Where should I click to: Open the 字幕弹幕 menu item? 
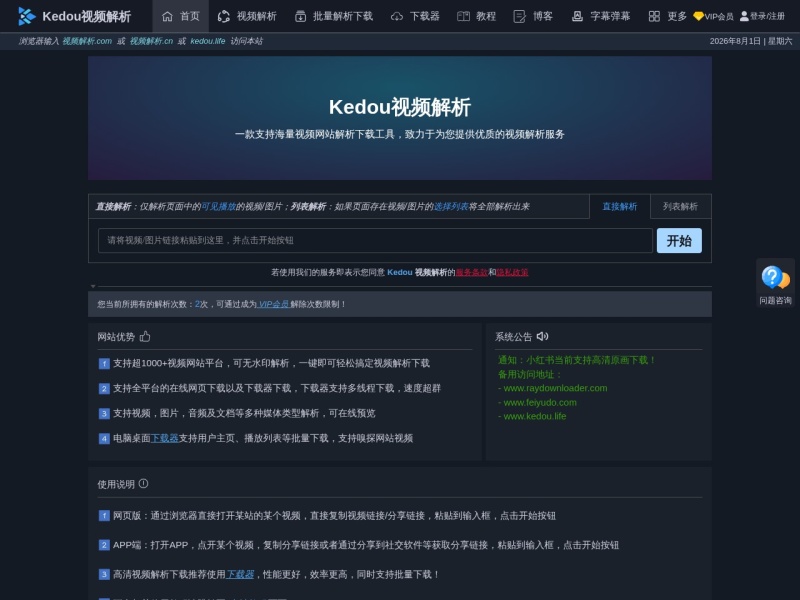[601, 16]
